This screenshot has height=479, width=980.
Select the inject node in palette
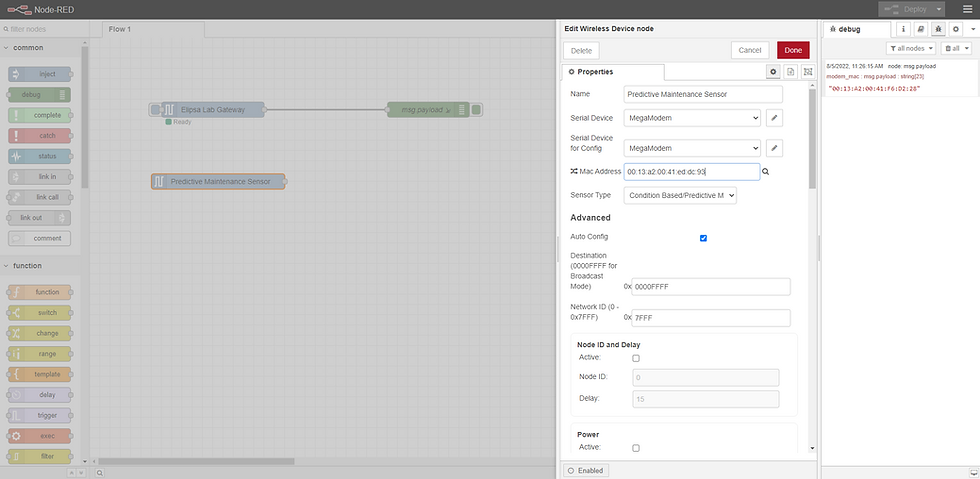click(39, 74)
